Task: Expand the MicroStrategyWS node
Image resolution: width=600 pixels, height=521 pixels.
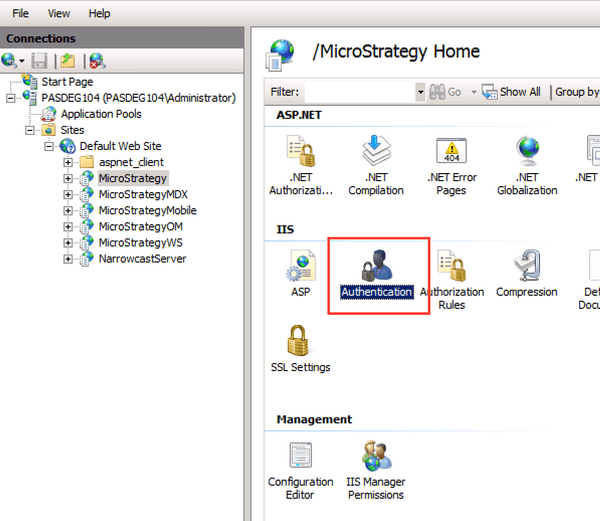Action: pyautogui.click(x=68, y=243)
